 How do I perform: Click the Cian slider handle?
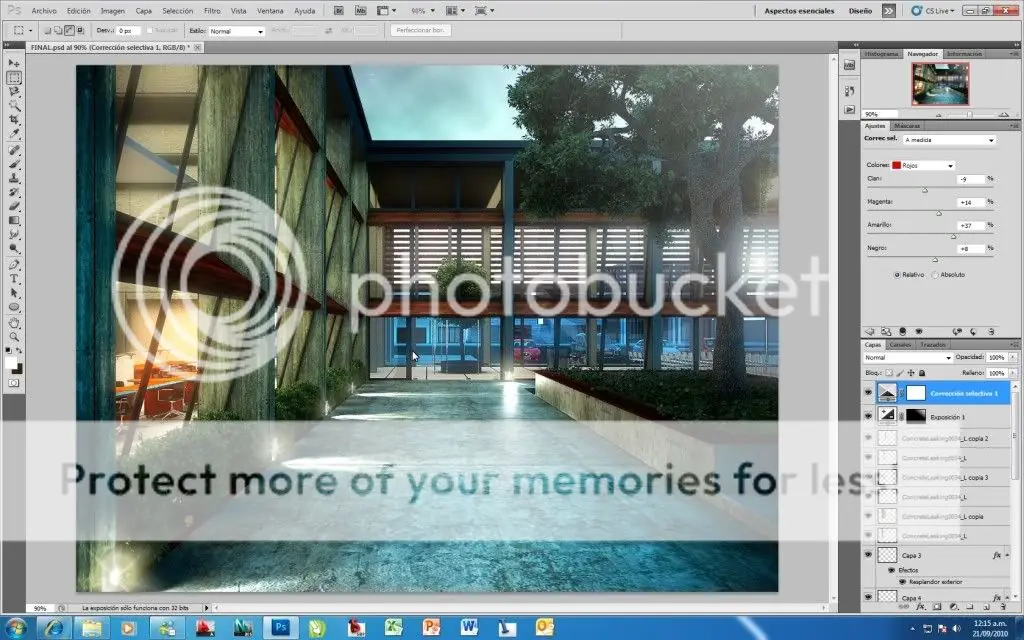[925, 191]
